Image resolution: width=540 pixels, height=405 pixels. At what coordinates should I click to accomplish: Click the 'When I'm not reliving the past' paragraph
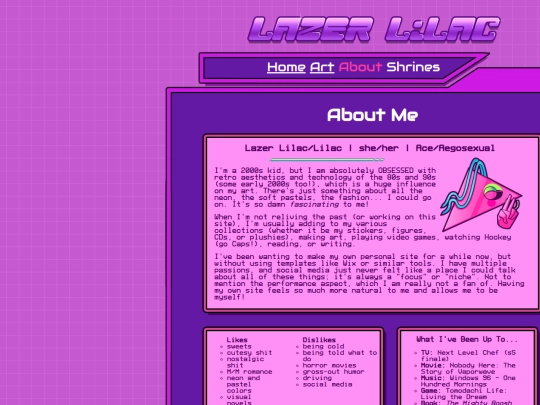pos(362,230)
